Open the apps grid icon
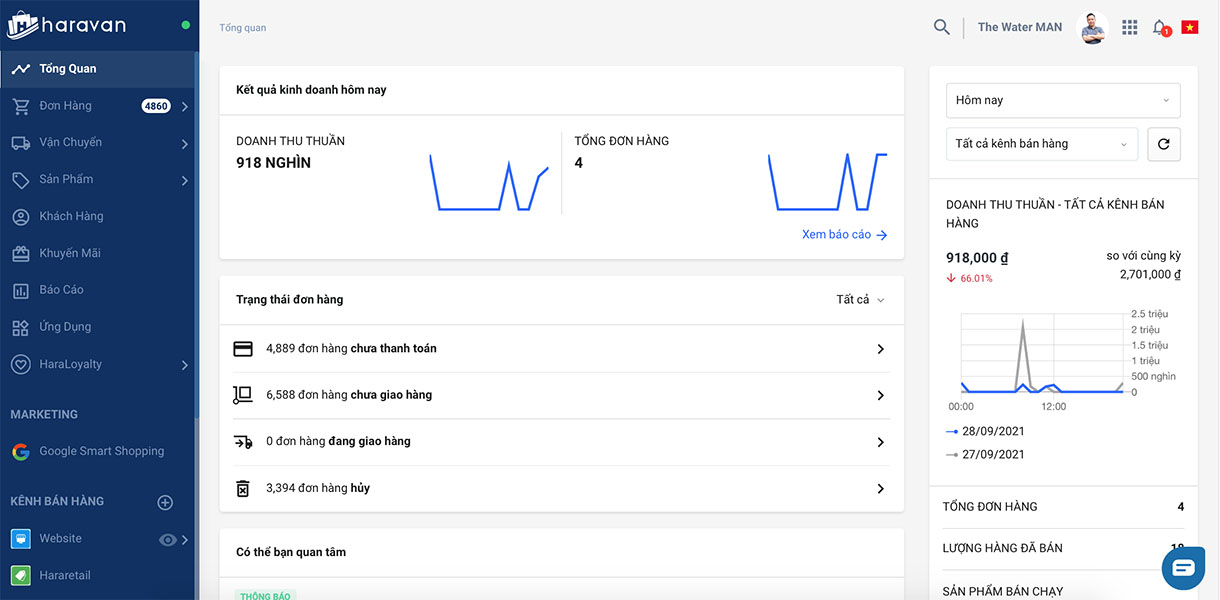The width and height of the screenshot is (1220, 600). 1129,28
